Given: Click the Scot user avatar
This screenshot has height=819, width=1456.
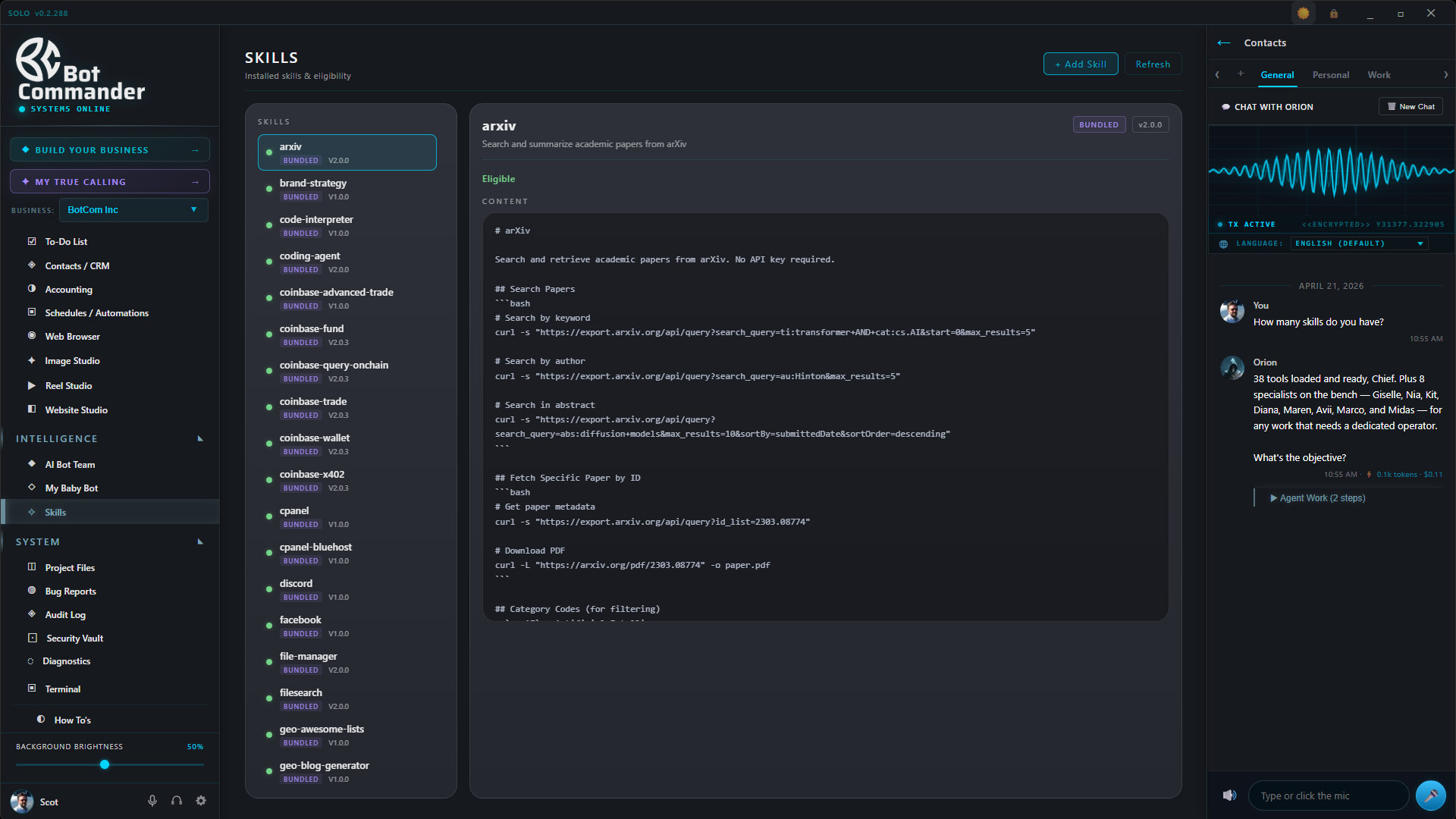Looking at the screenshot, I should [x=22, y=802].
